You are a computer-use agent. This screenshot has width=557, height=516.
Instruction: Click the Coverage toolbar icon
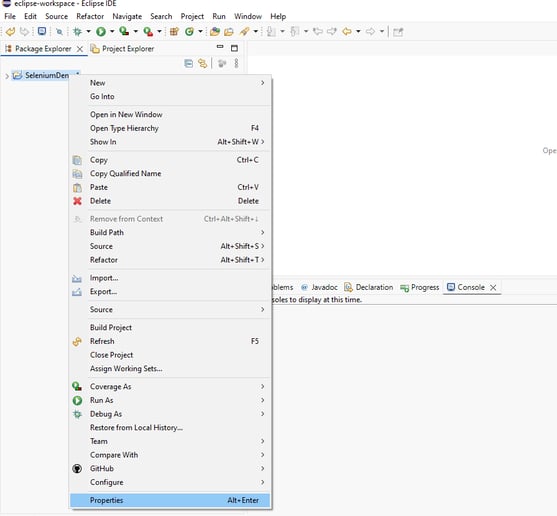[x=124, y=31]
